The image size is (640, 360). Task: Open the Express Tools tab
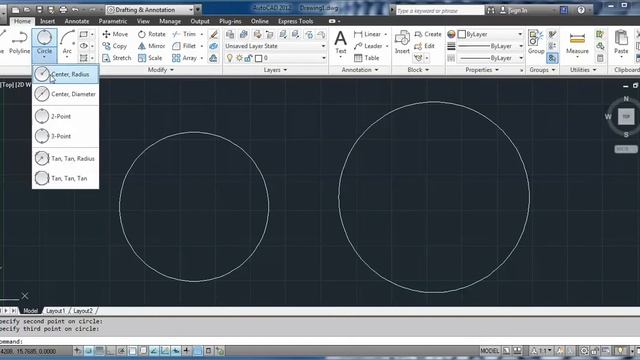click(296, 21)
